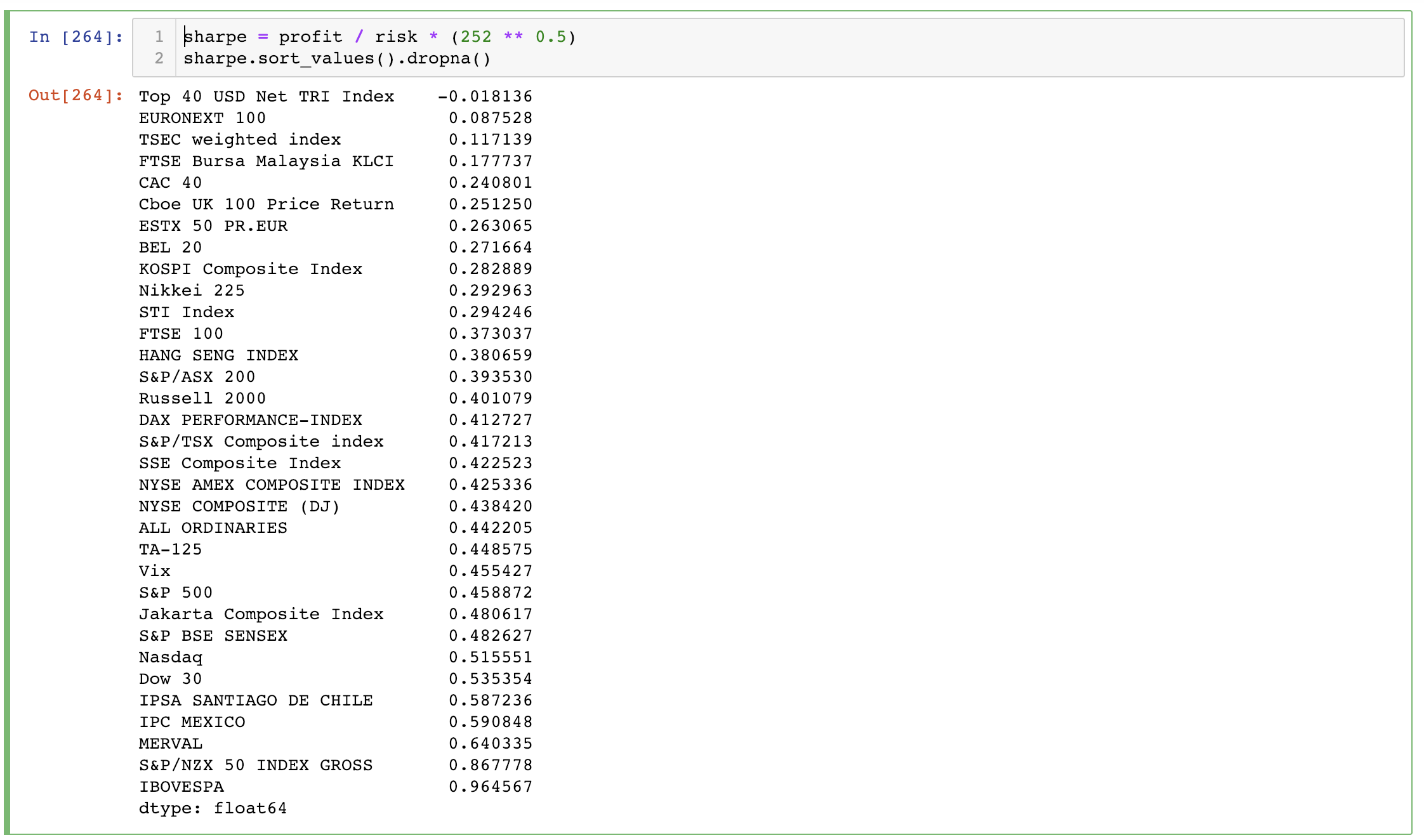Click the Out[264] output prompt
Viewport: 1424px width, 840px height.
(x=76, y=95)
